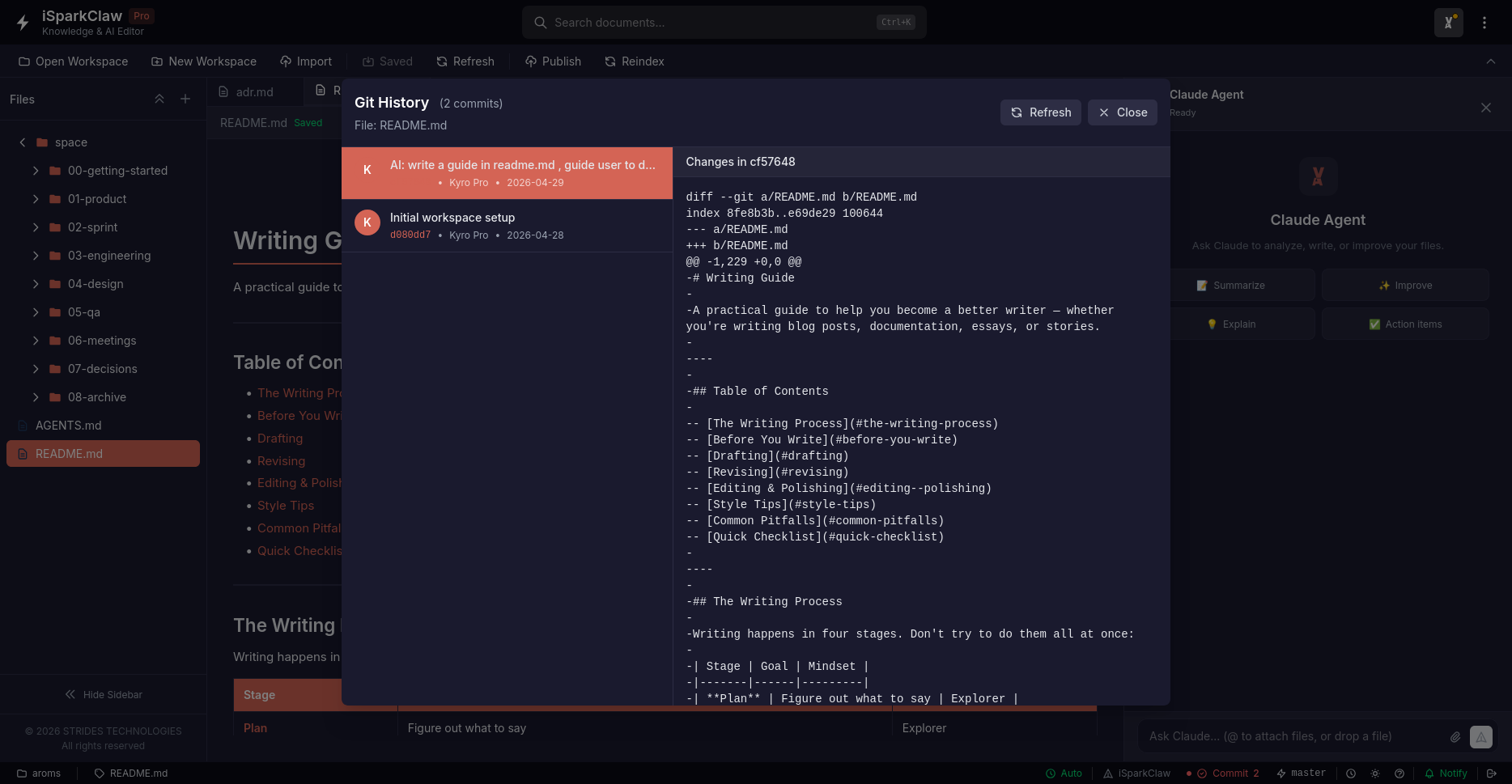
Task: Expand the 02-sprint folder
Action: coord(36,227)
